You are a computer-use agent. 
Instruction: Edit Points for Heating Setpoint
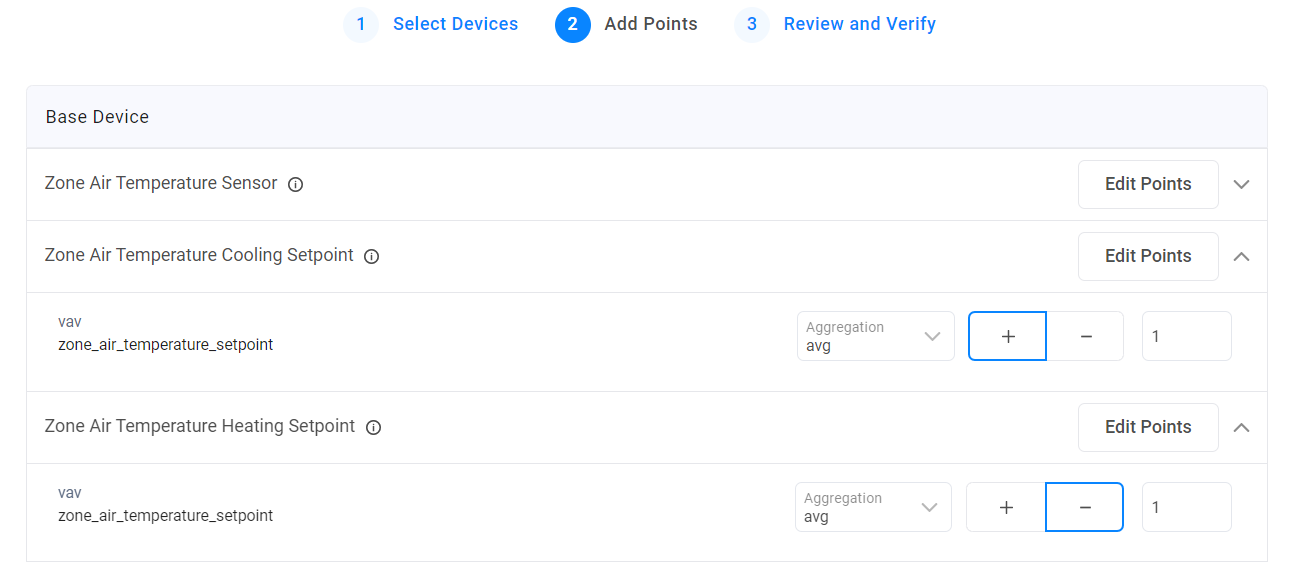click(1148, 427)
